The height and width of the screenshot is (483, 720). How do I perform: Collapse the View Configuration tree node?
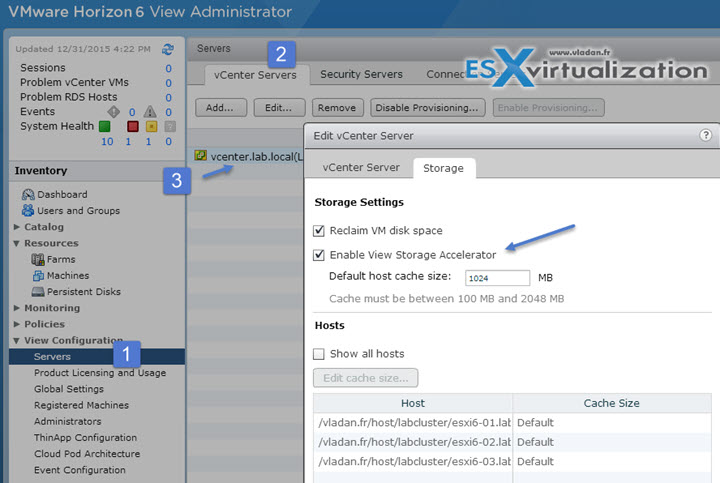point(17,341)
